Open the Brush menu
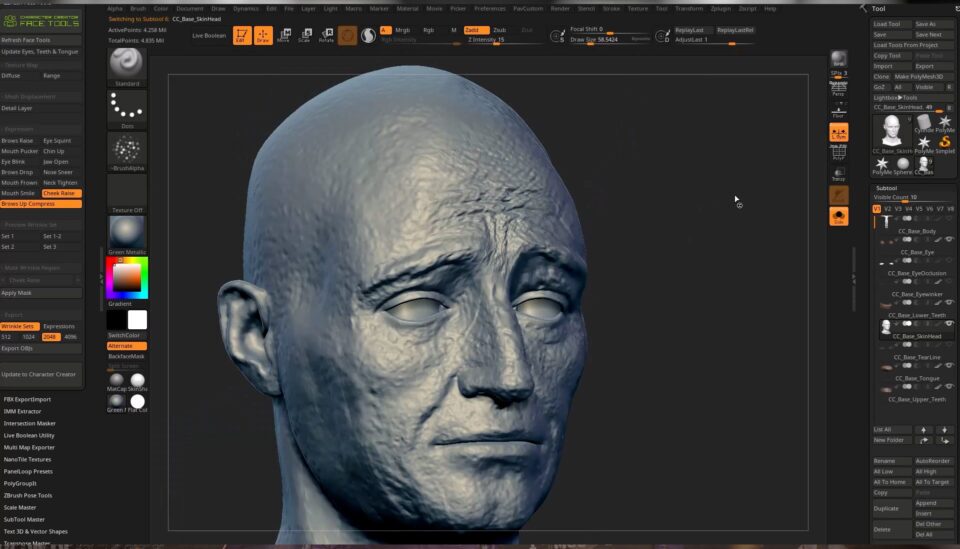Image resolution: width=960 pixels, height=549 pixels. pos(139,8)
